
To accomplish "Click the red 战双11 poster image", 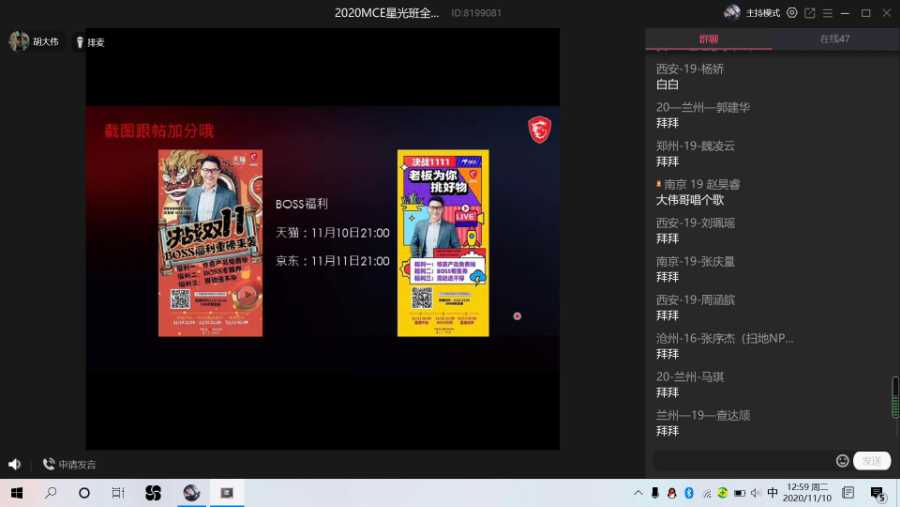I will pos(210,243).
